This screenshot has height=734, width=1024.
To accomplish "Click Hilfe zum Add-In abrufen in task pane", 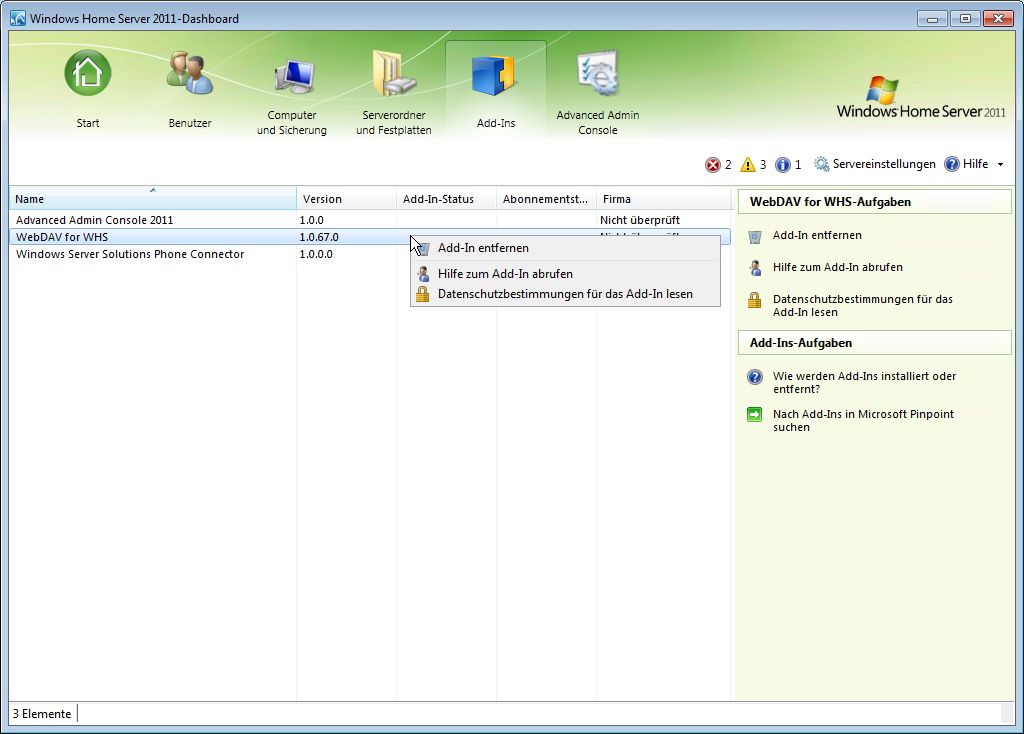I will 837,267.
